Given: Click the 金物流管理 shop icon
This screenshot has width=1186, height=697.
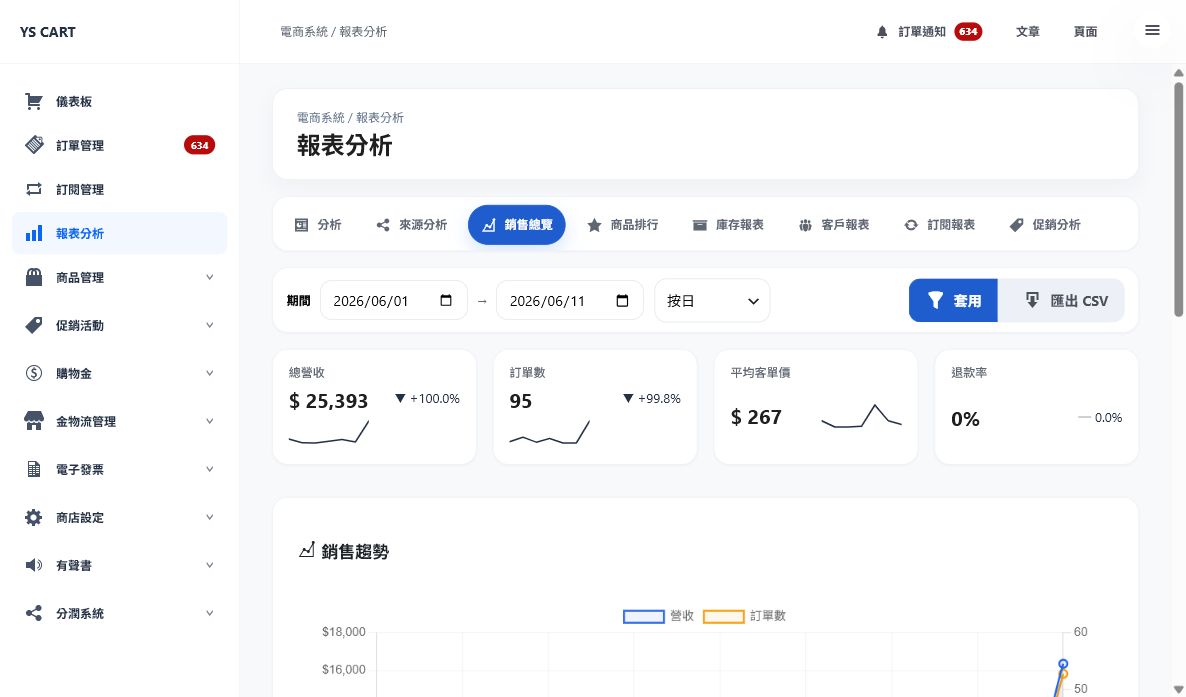Looking at the screenshot, I should pos(34,421).
